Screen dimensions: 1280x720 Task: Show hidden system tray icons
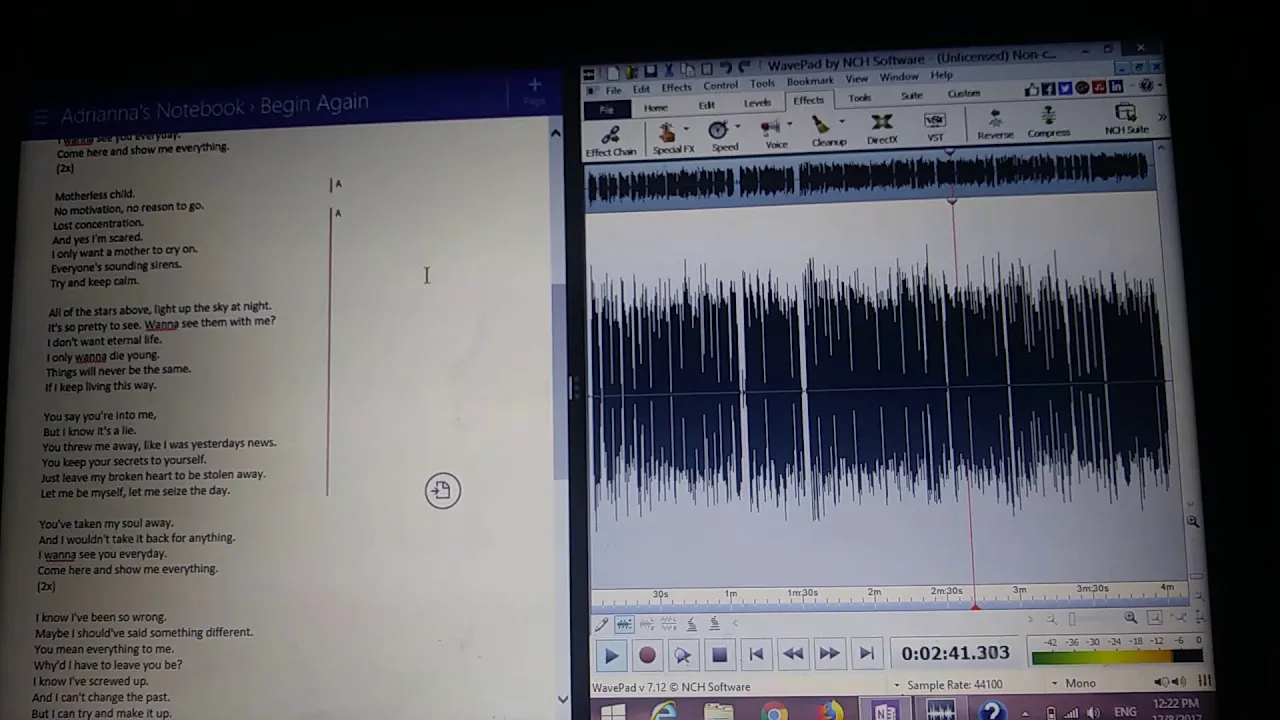[x=1027, y=712]
